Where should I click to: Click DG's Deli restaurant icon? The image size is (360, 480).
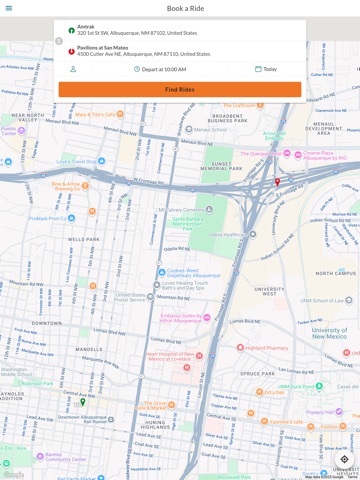[x=259, y=392]
